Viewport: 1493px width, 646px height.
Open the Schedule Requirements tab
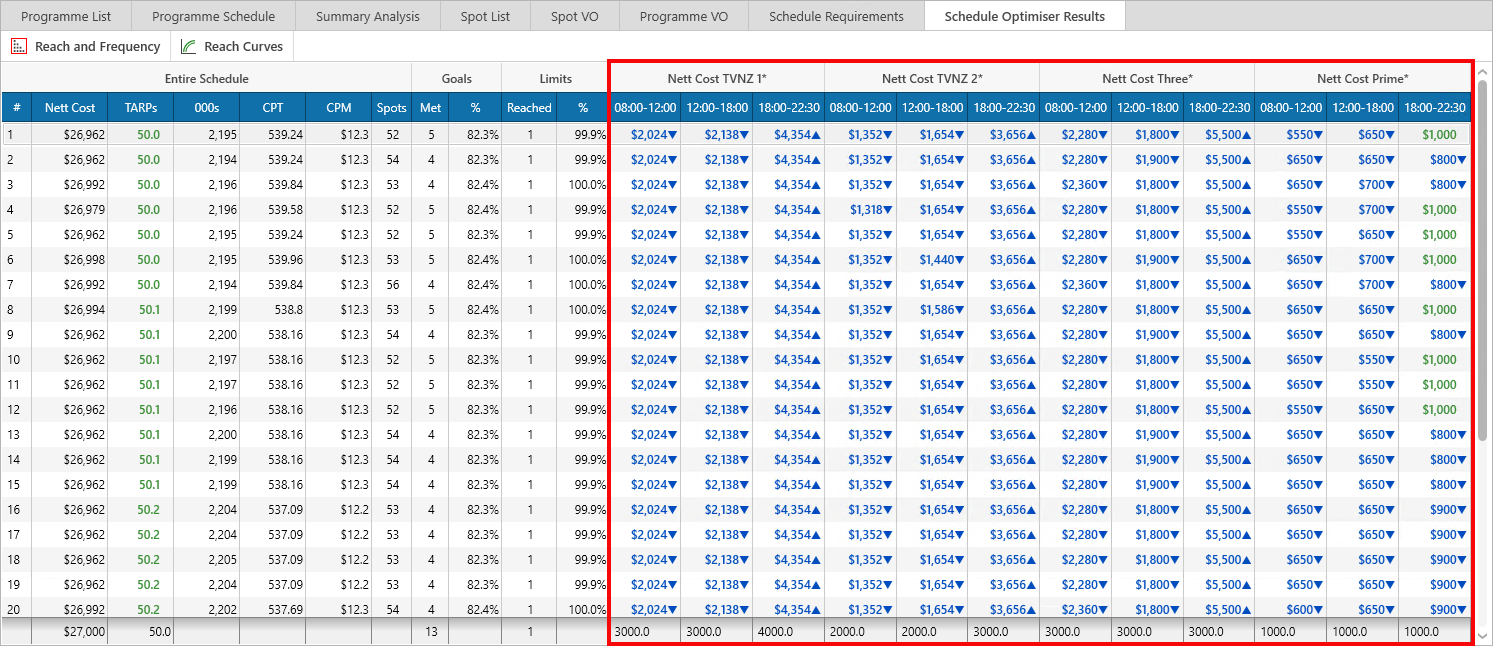pyautogui.click(x=837, y=16)
